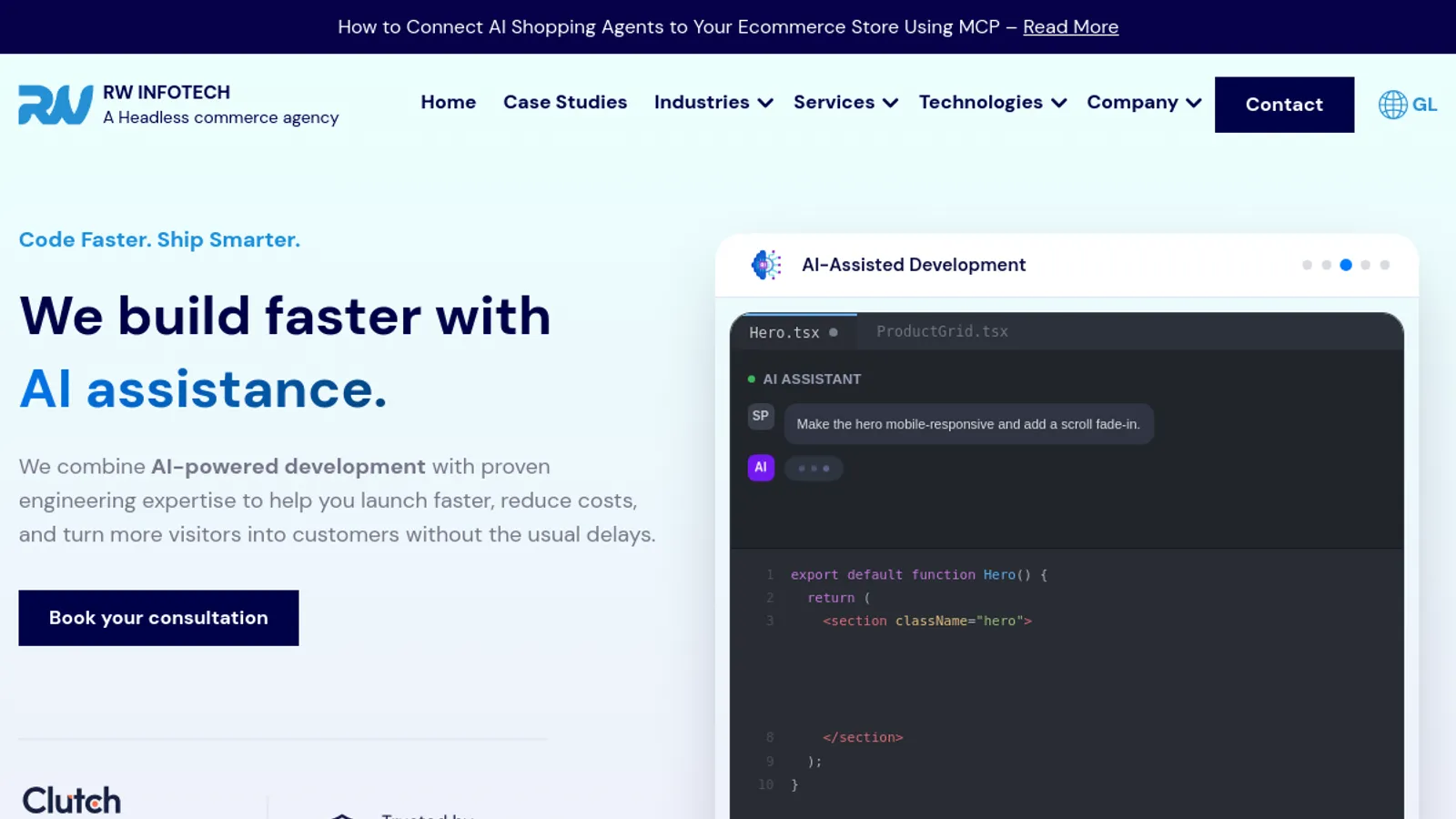Open the globe language selector icon
Screen dimensions: 1456x819
tap(1392, 105)
